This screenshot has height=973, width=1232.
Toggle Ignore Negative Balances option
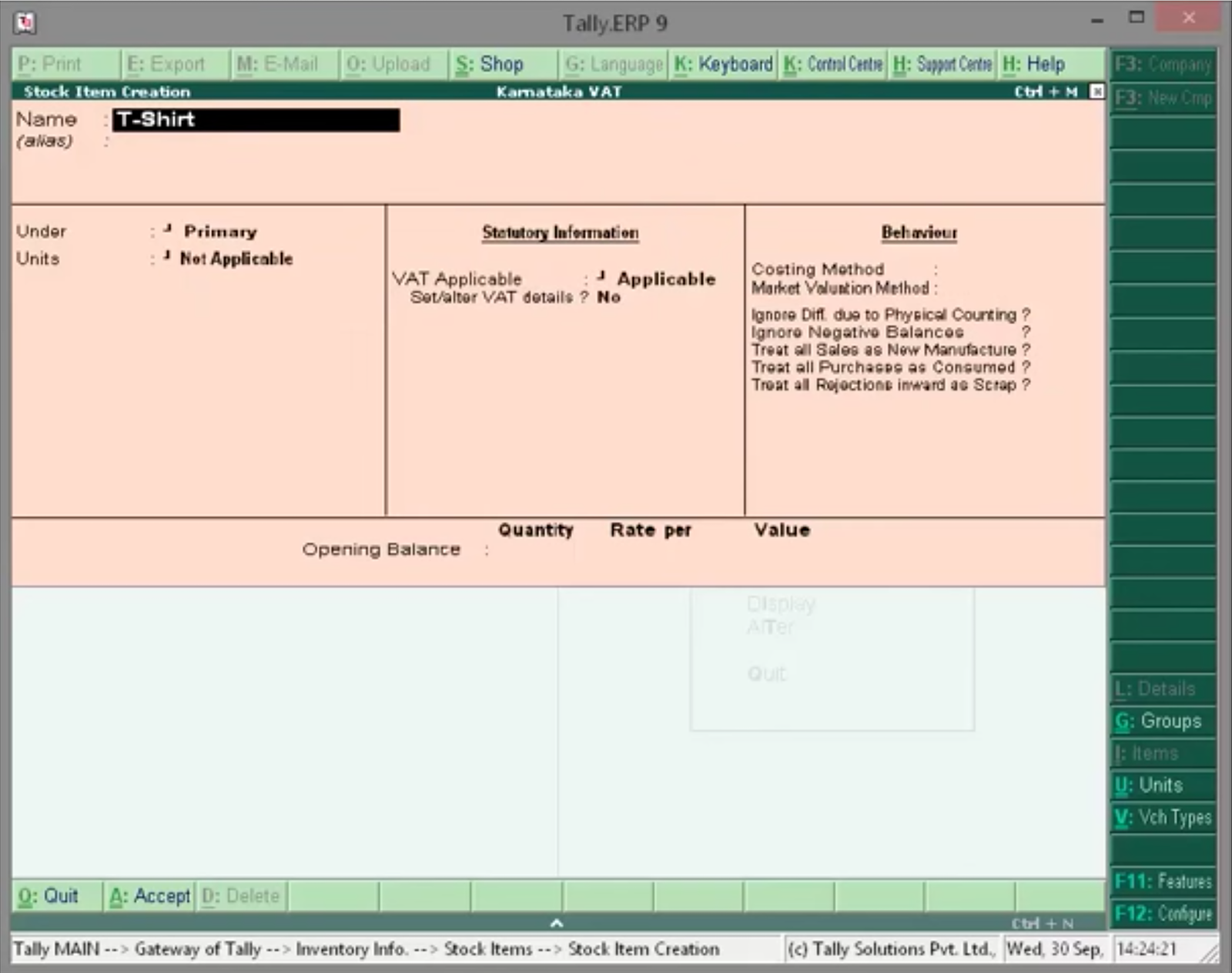coord(891,333)
